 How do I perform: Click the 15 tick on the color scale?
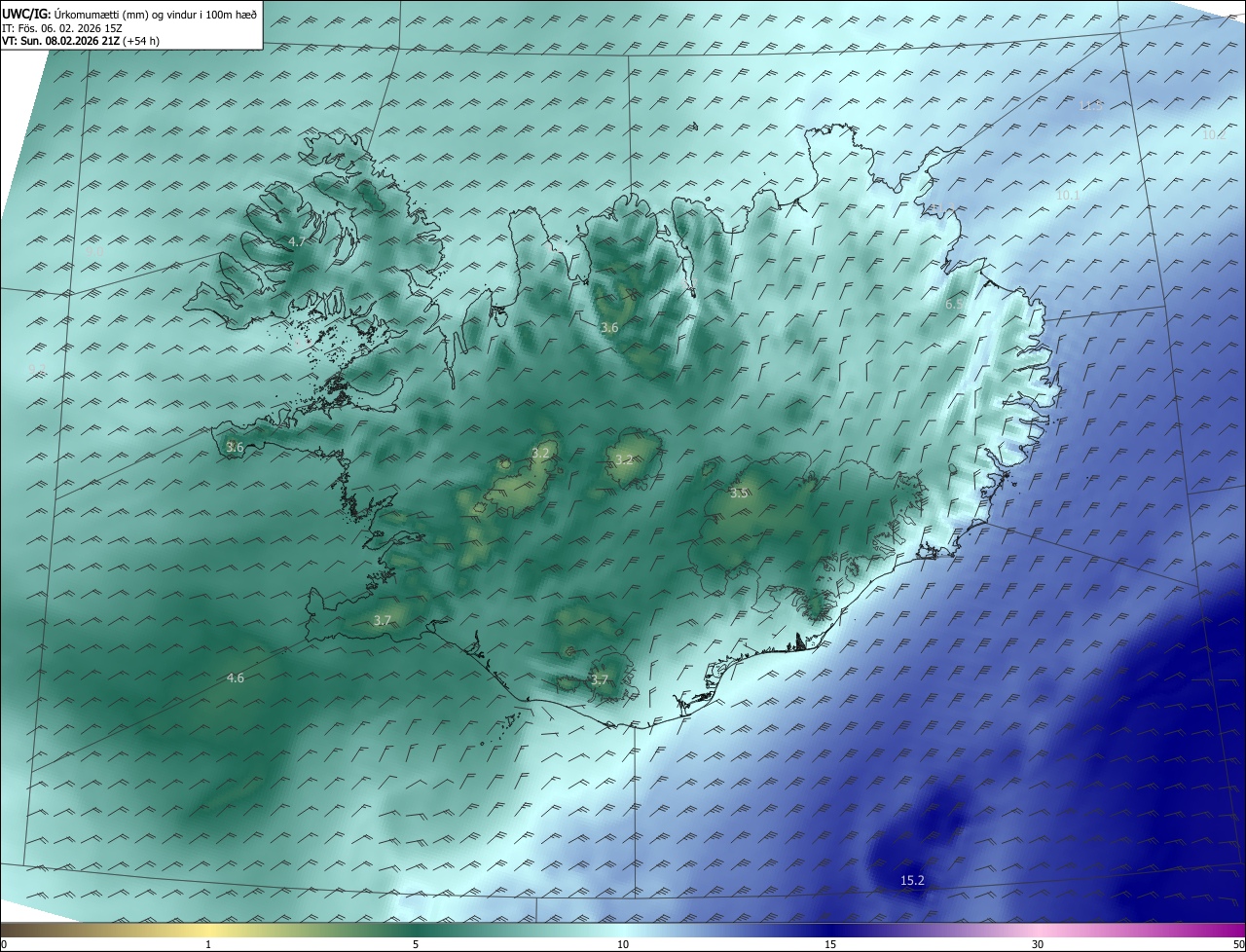[x=830, y=944]
